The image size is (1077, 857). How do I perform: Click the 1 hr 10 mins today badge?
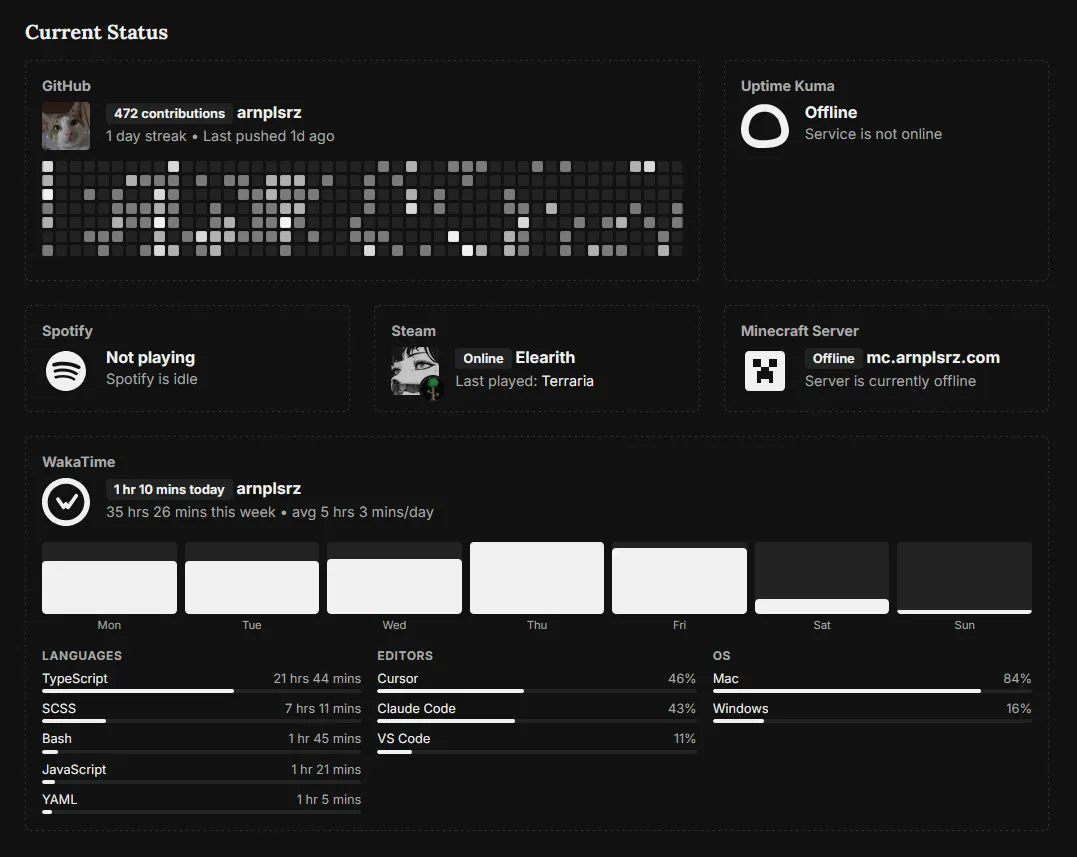tap(169, 490)
